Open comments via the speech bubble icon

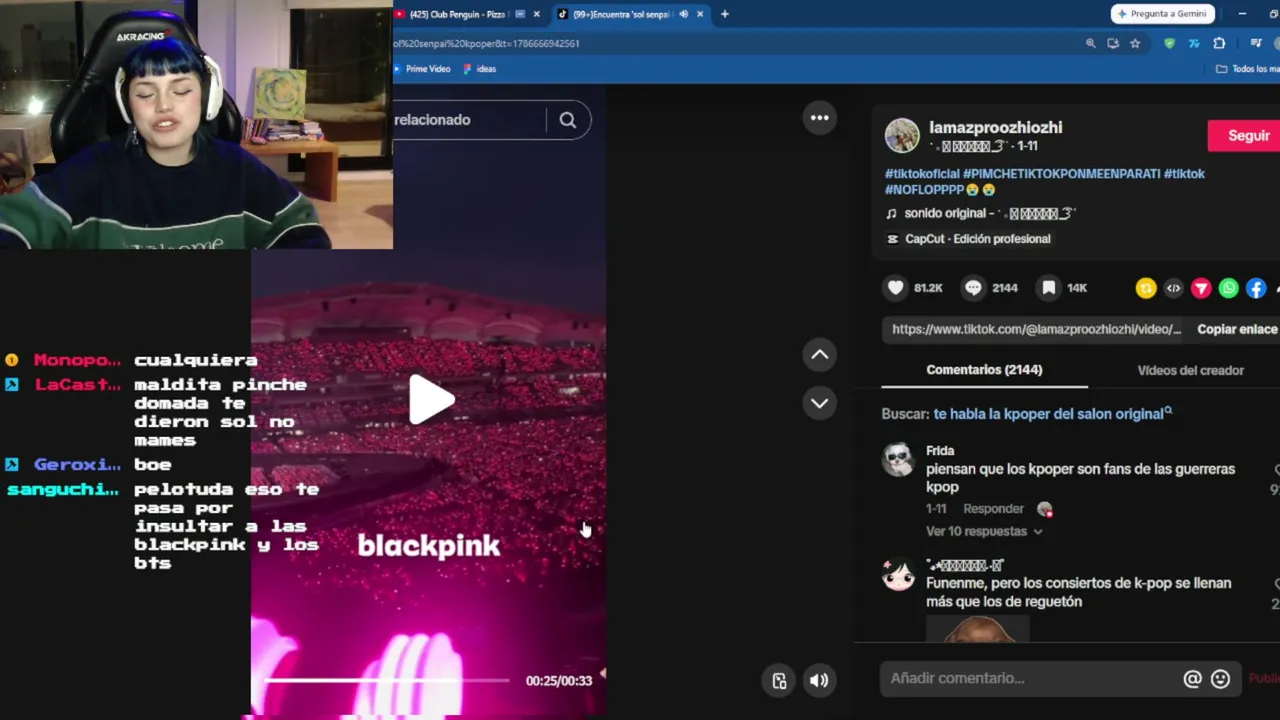(x=973, y=288)
